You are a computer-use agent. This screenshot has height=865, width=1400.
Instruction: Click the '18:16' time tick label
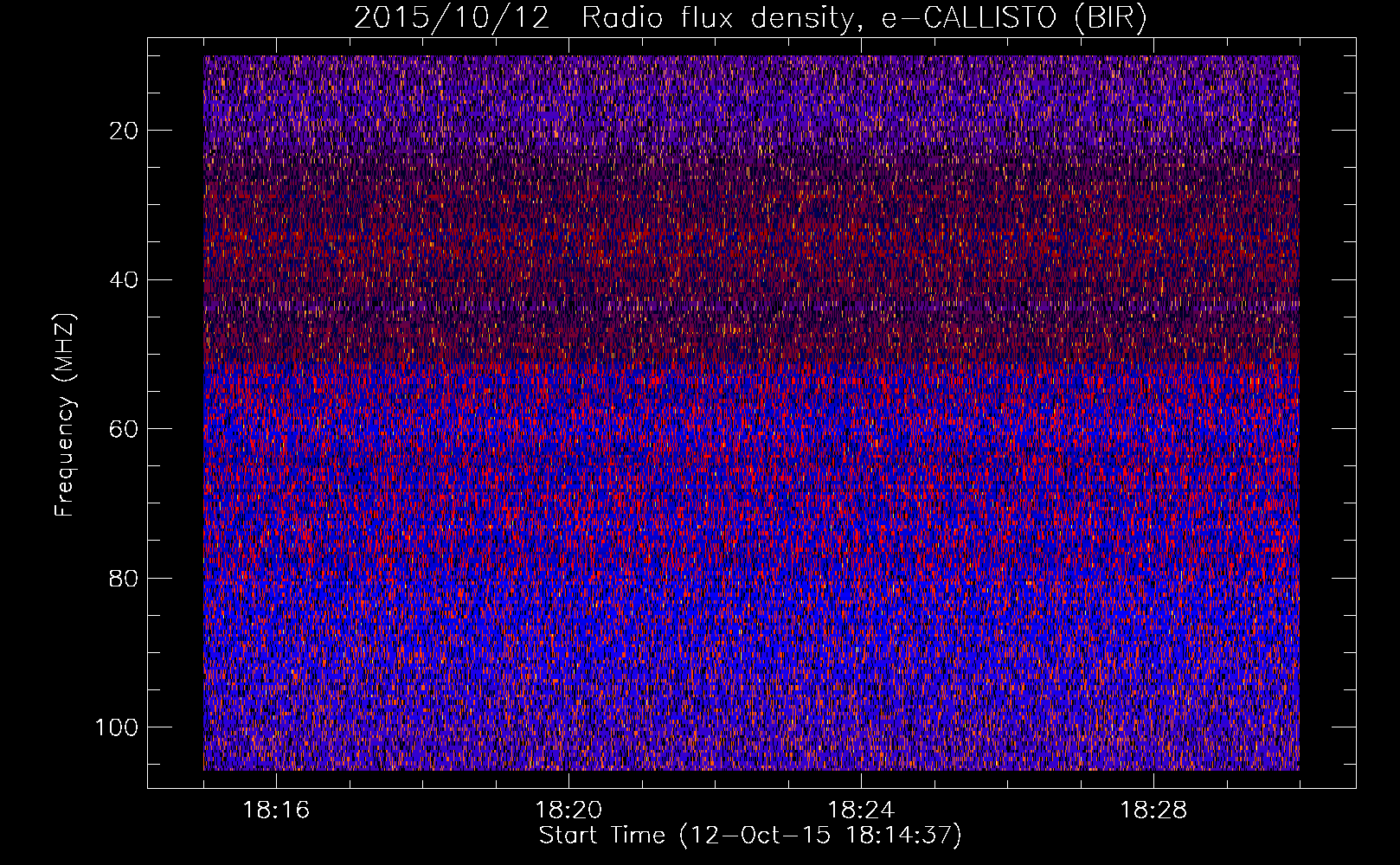pyautogui.click(x=276, y=811)
